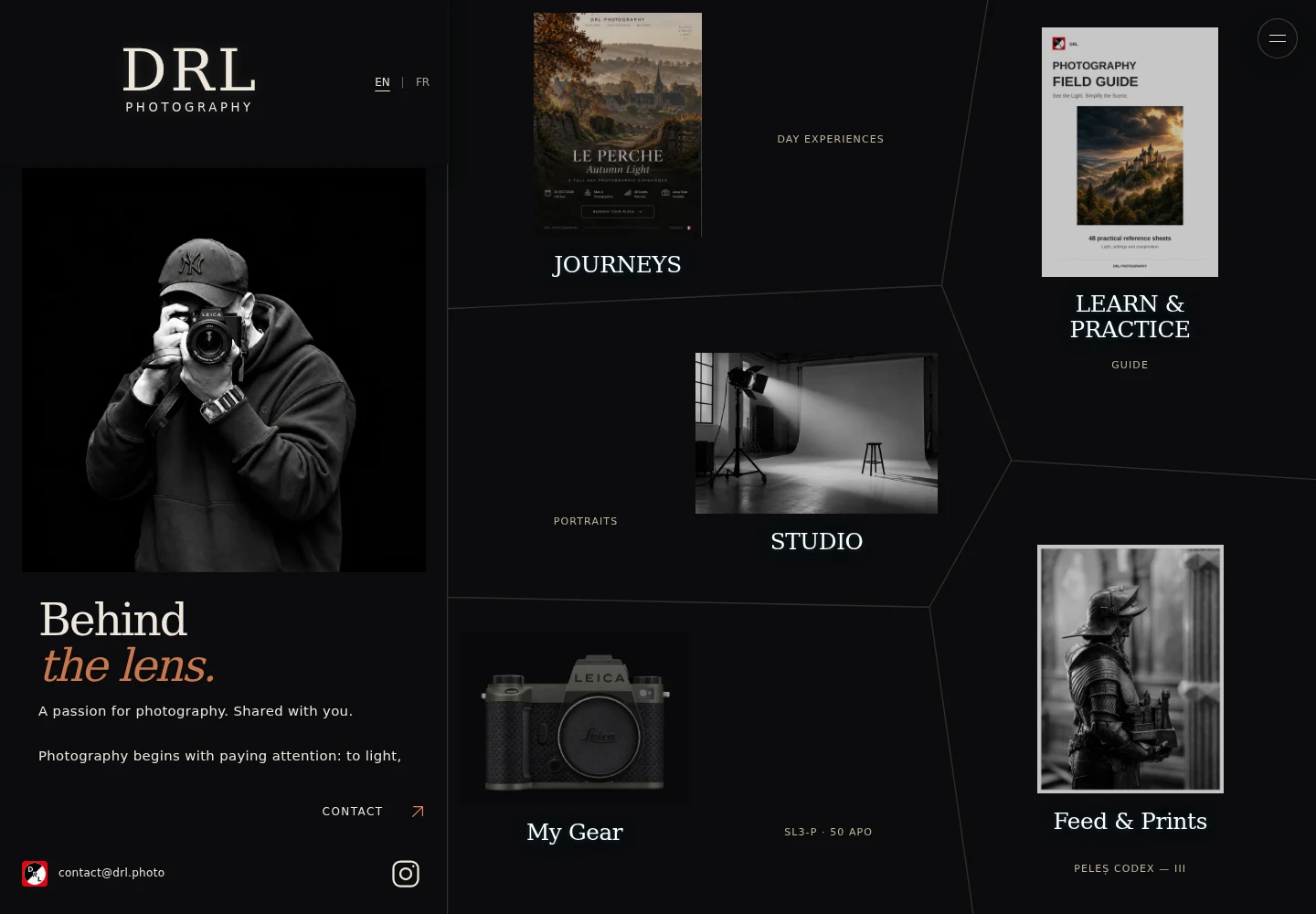Open the STUDIO section
The height and width of the screenshot is (914, 1316).
pyautogui.click(x=816, y=541)
